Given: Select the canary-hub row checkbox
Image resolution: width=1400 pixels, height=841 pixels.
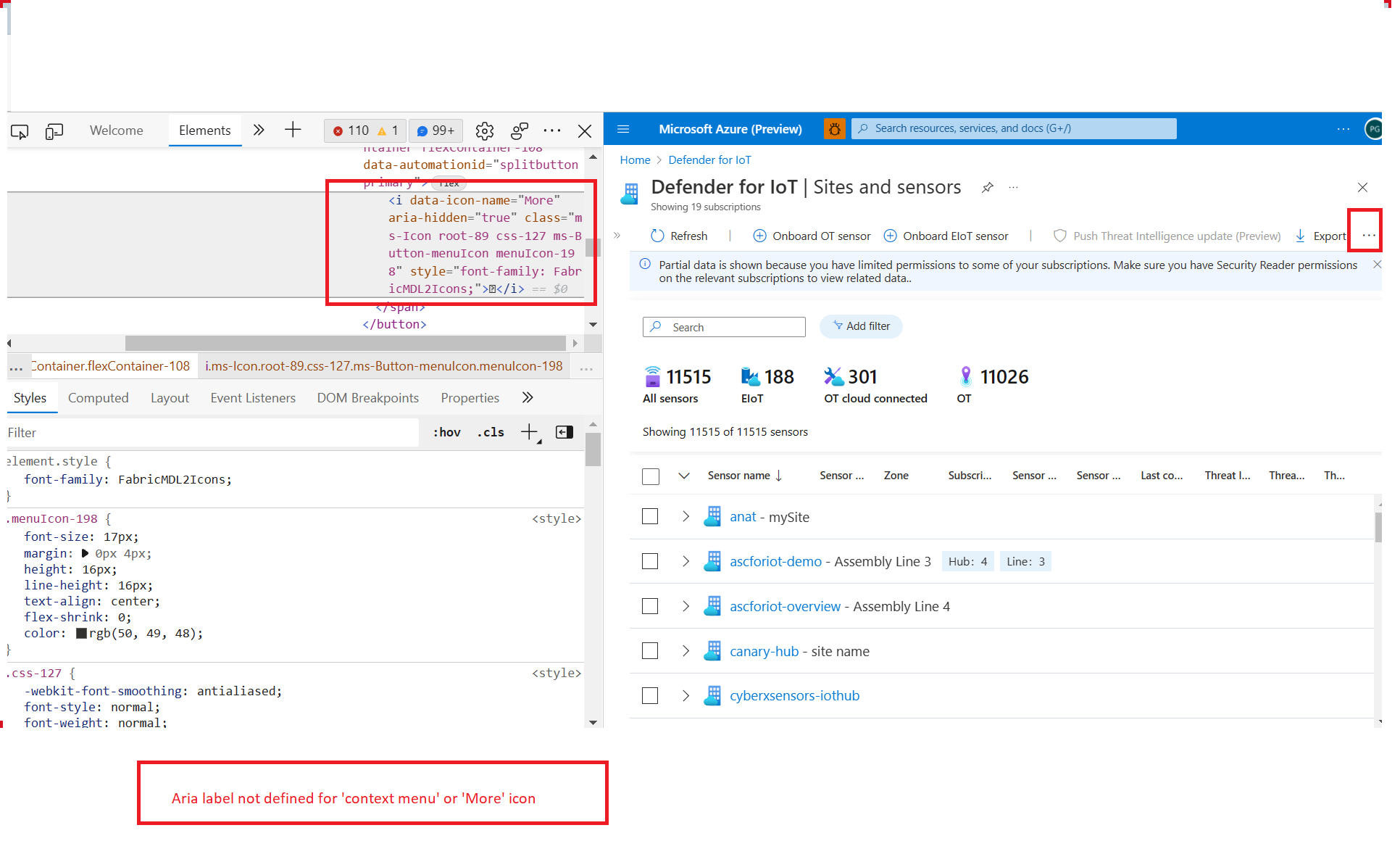Looking at the screenshot, I should tap(650, 652).
